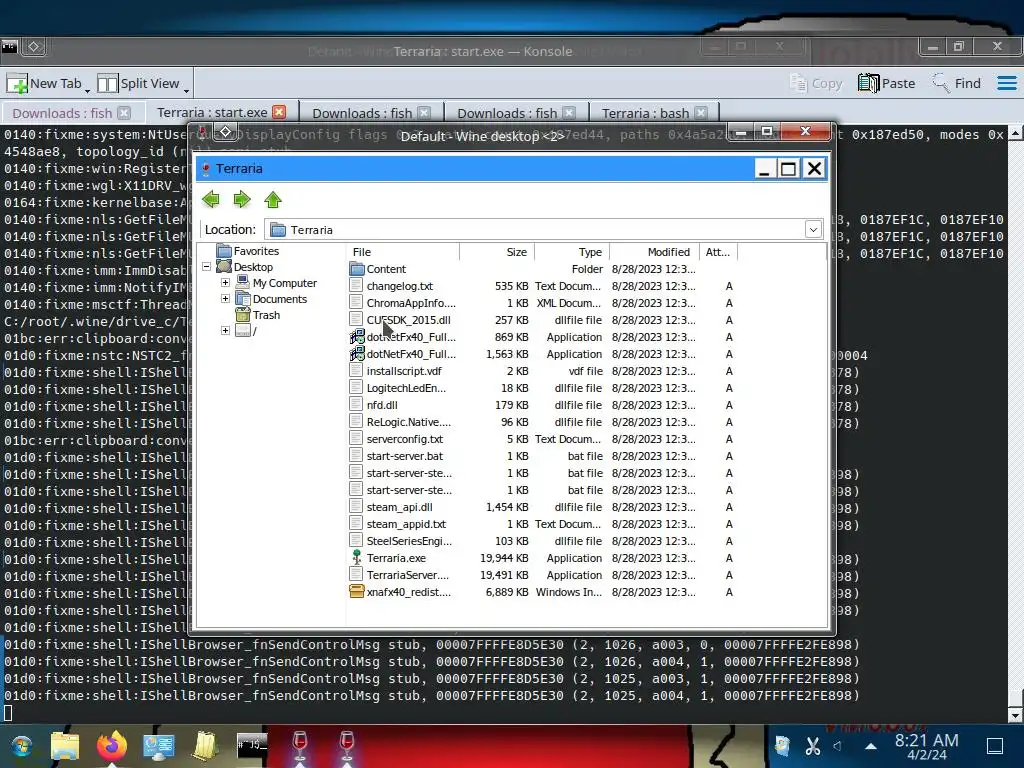Open the Konsole hamburger menu
The image size is (1024, 768).
point(1006,83)
